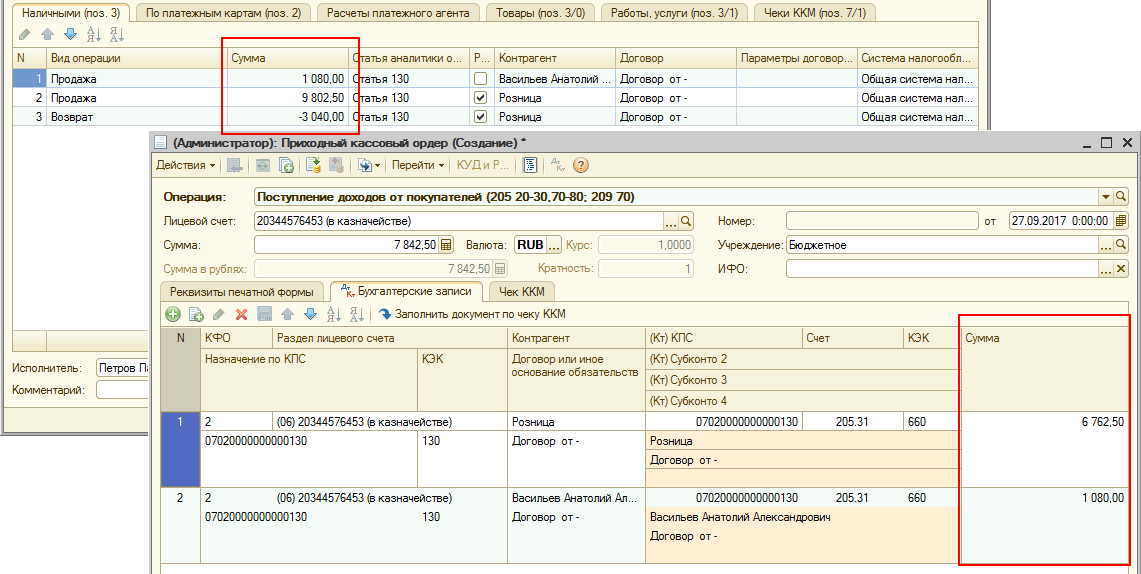Click the magnifier next to Учреждение field

1122,245
